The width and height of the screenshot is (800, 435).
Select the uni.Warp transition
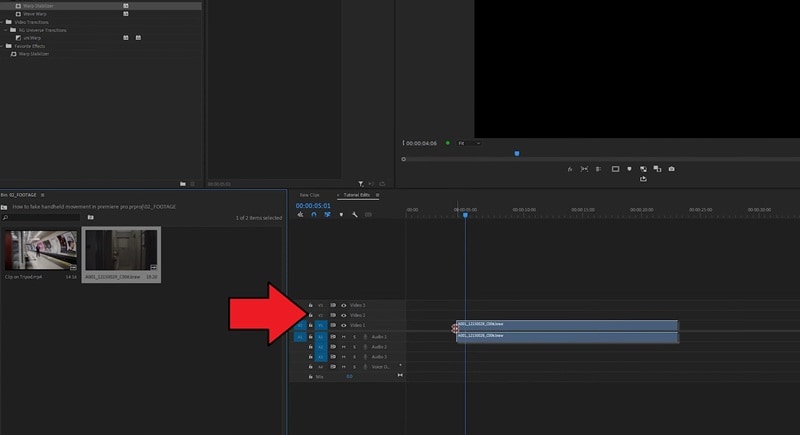[32, 38]
